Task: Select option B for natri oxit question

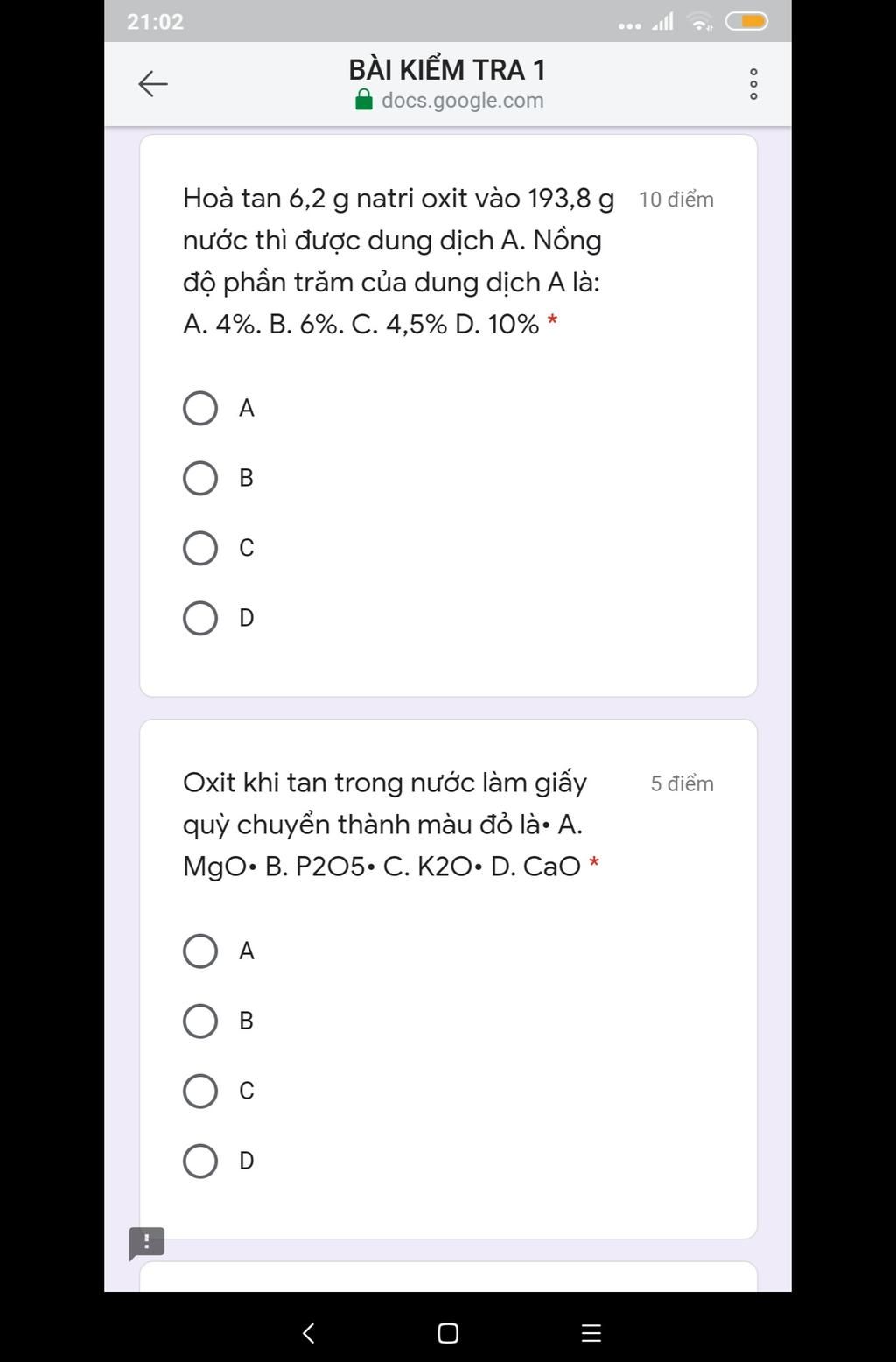Action: 200,478
